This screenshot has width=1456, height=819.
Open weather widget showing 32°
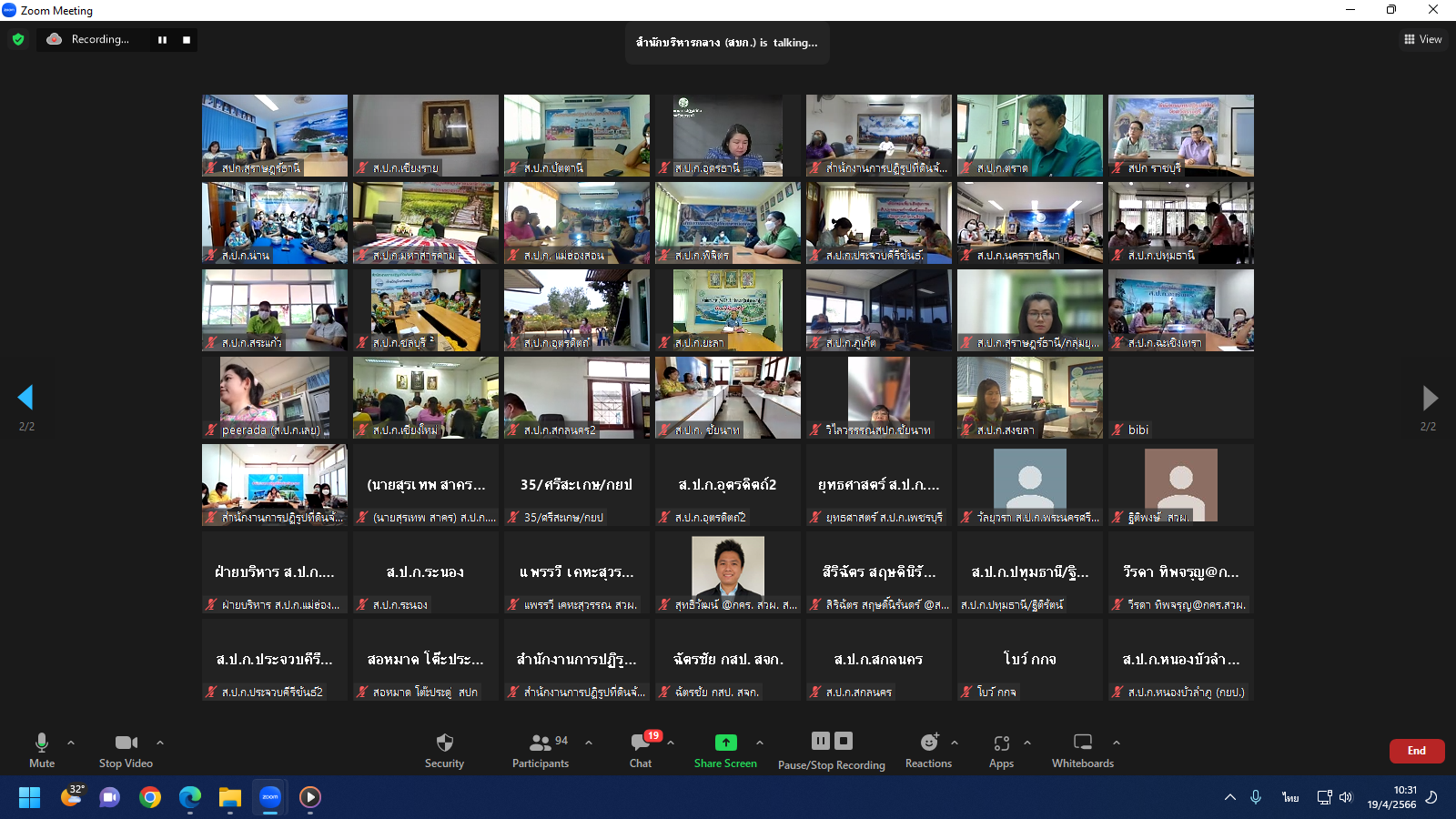[71, 796]
